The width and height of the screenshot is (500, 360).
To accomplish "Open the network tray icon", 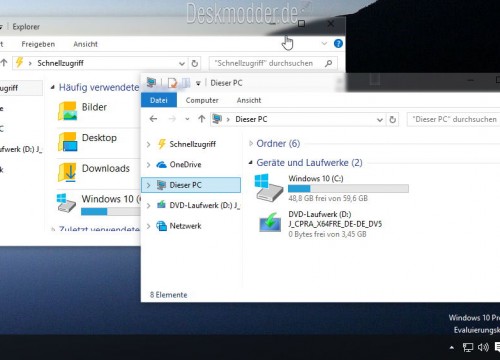I will (x=468, y=347).
